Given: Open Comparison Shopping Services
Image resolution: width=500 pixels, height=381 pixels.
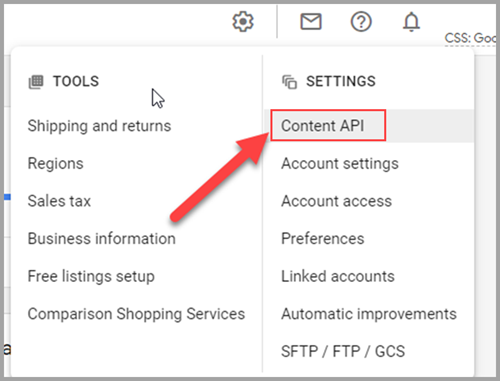Looking at the screenshot, I should coord(136,314).
